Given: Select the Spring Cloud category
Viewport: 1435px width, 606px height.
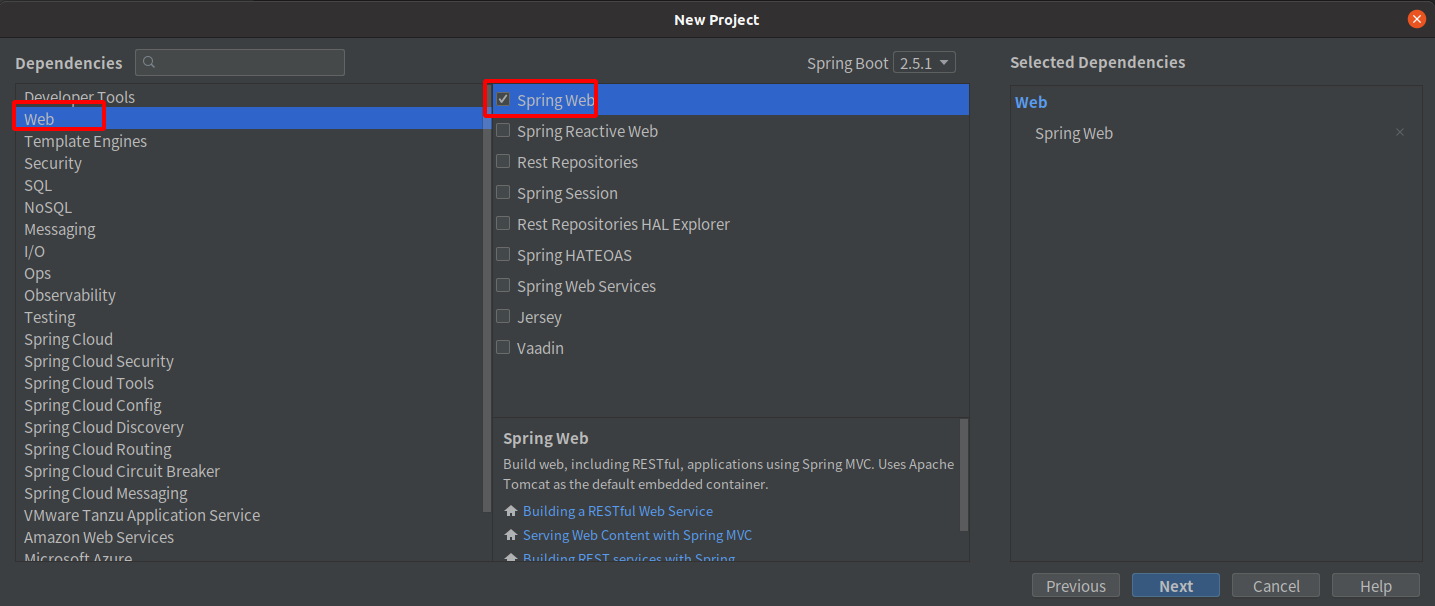Looking at the screenshot, I should pyautogui.click(x=248, y=339).
